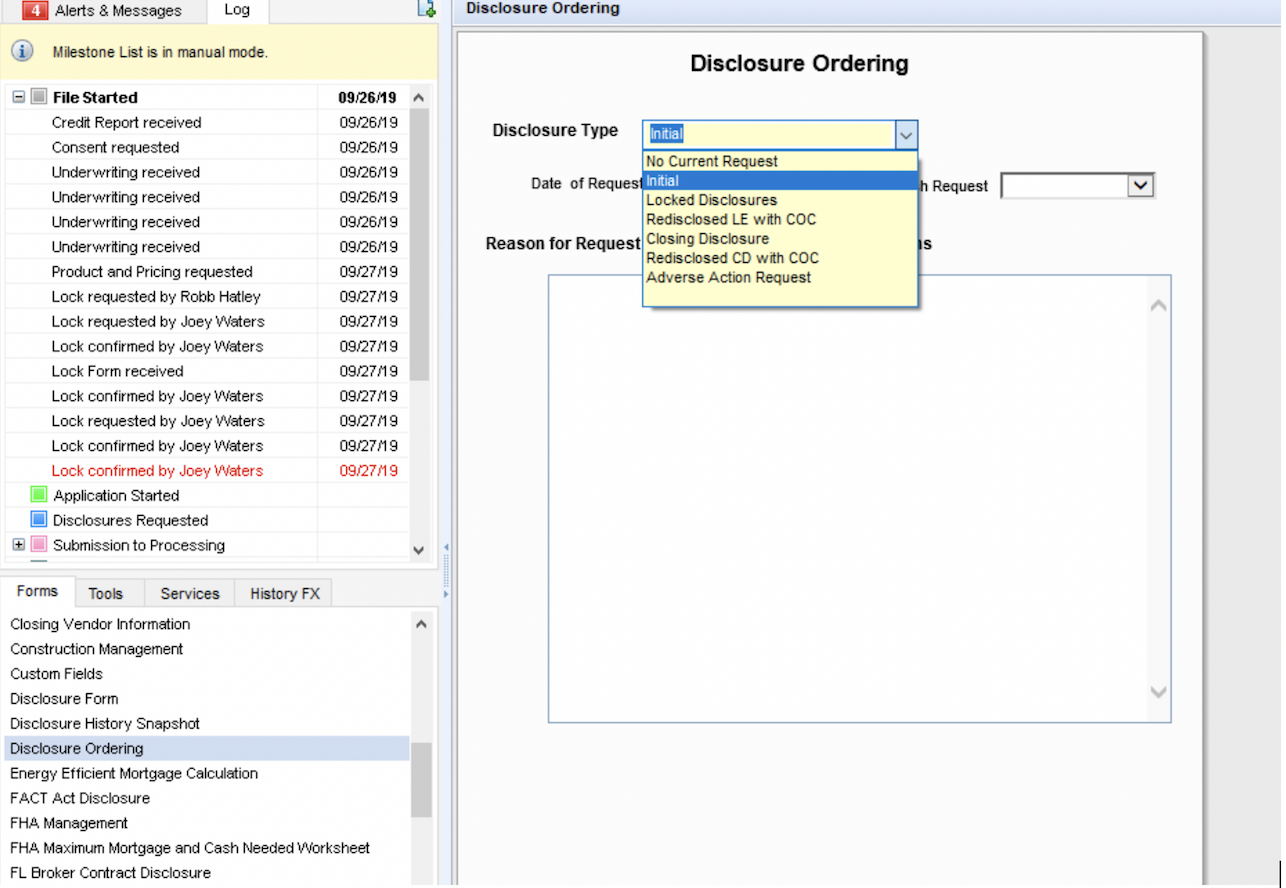Click the up arrow of the milestone log scrollbar
Viewport: 1286px width, 888px height.
[419, 97]
